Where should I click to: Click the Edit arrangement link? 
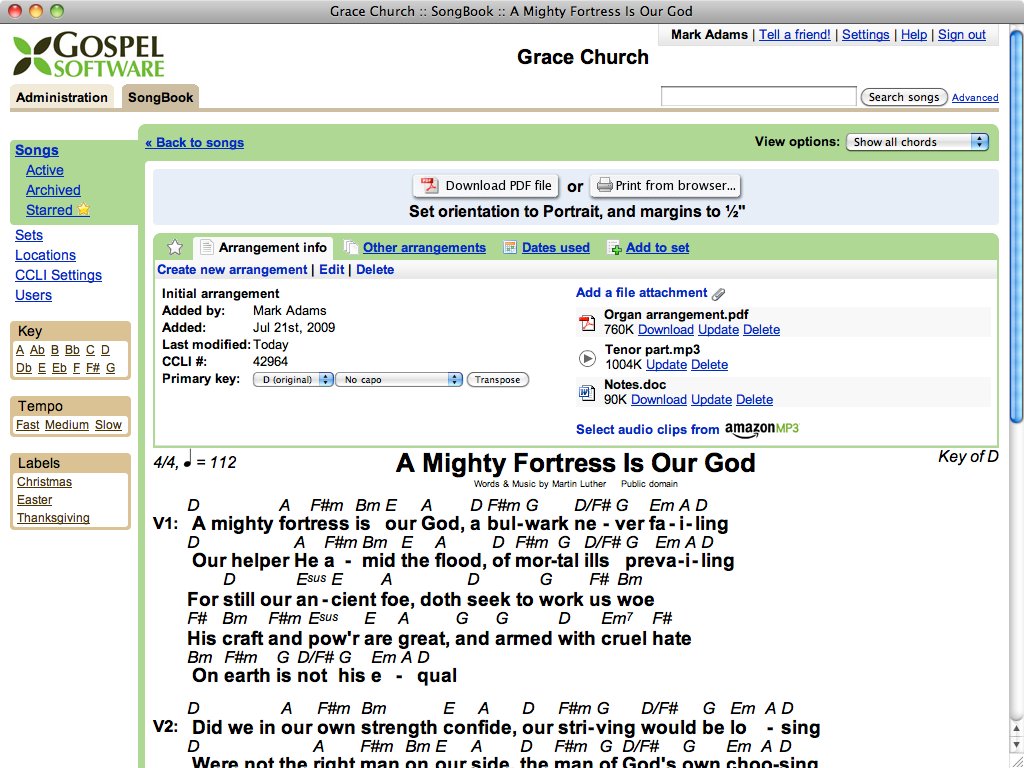click(332, 270)
